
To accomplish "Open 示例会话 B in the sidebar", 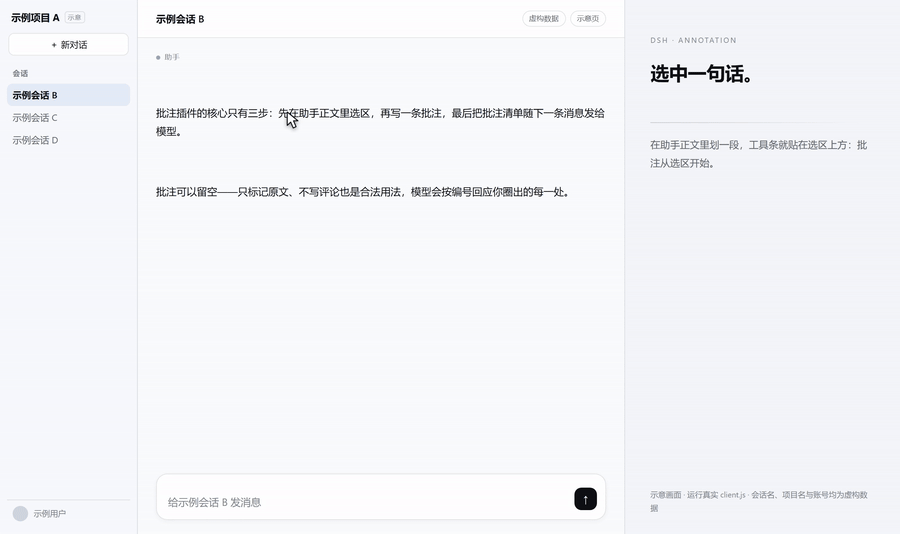I will [x=68, y=95].
